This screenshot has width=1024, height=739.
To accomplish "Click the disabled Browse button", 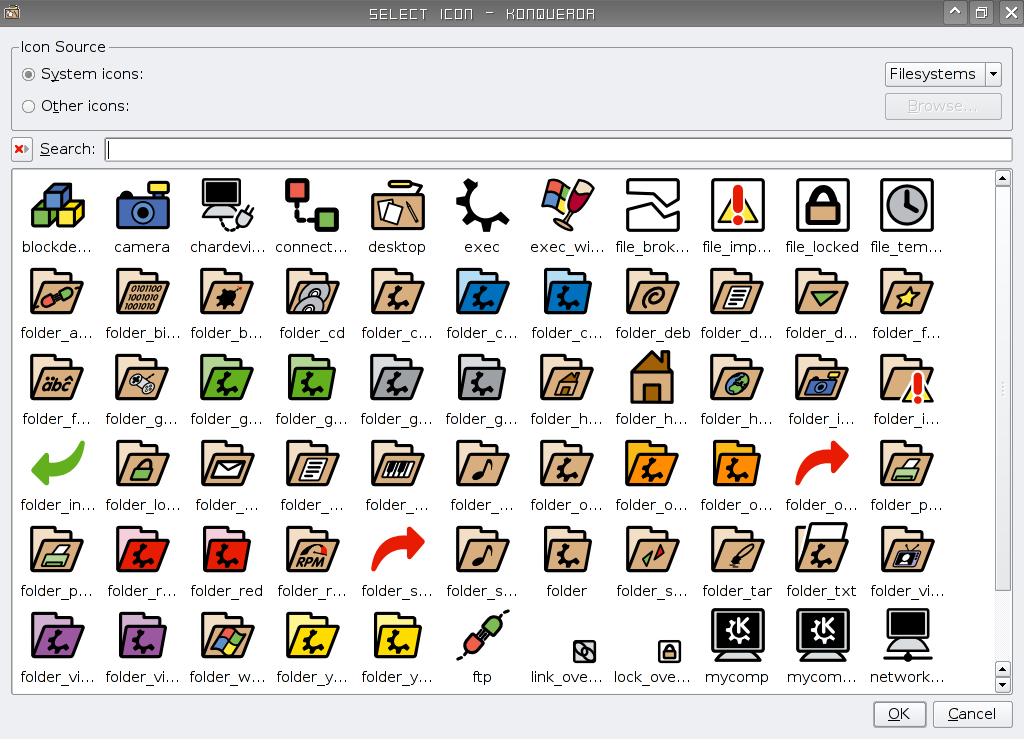I will click(943, 106).
